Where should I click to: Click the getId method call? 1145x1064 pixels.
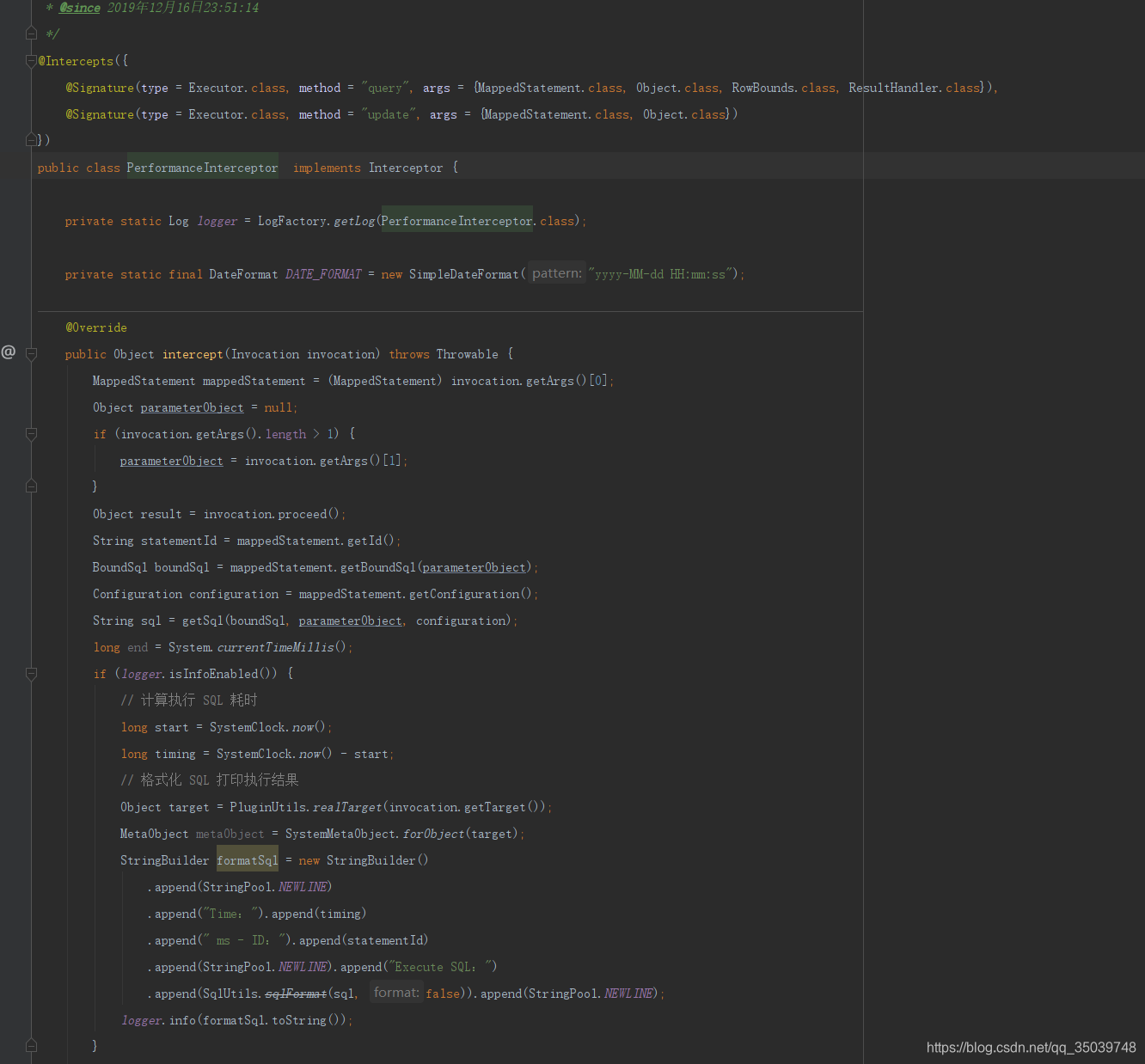click(x=364, y=541)
